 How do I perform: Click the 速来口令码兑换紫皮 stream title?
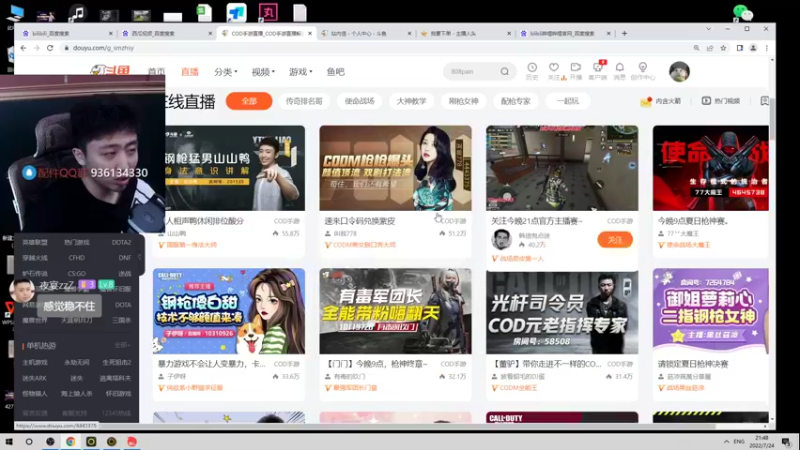point(360,221)
